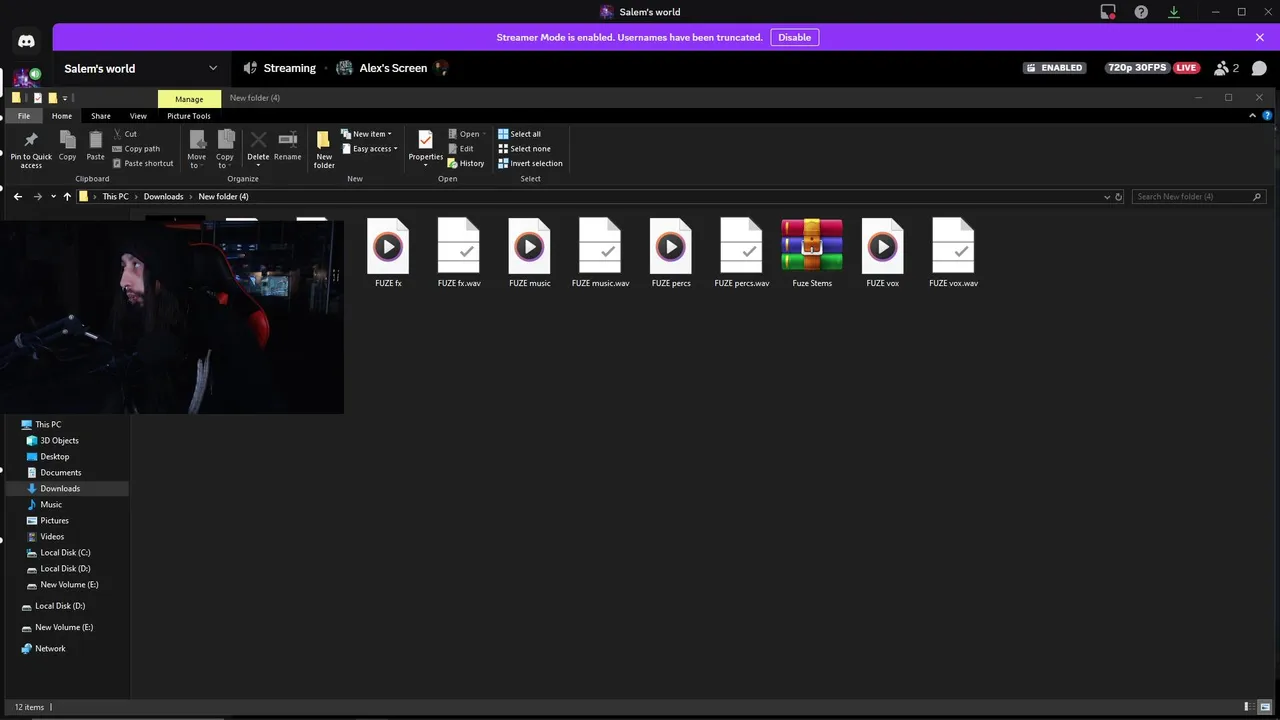Show the stream viewers count icon
The image size is (1280, 720).
(x=1226, y=68)
